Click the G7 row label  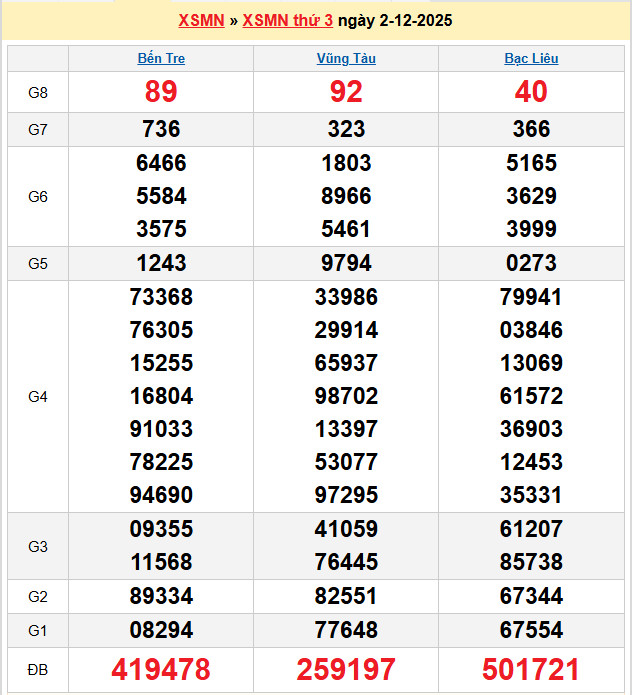tap(38, 129)
